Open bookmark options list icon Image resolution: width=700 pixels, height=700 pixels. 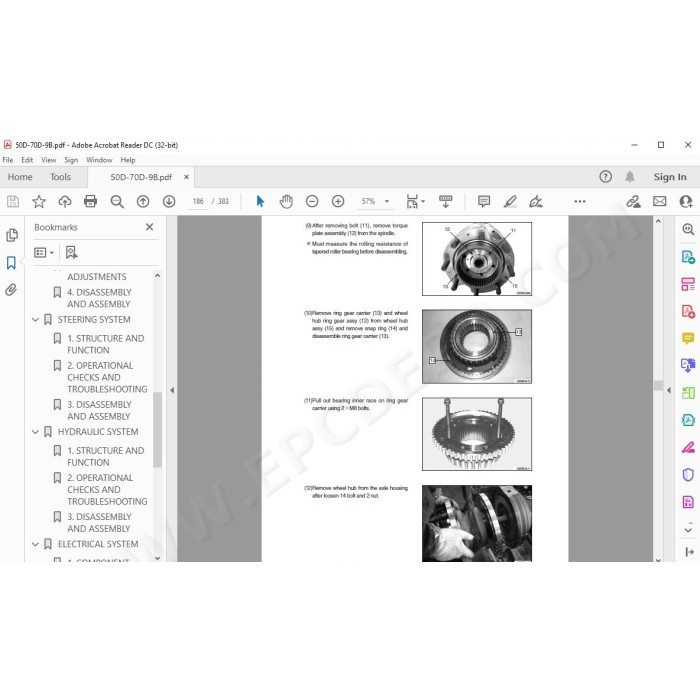tap(44, 253)
